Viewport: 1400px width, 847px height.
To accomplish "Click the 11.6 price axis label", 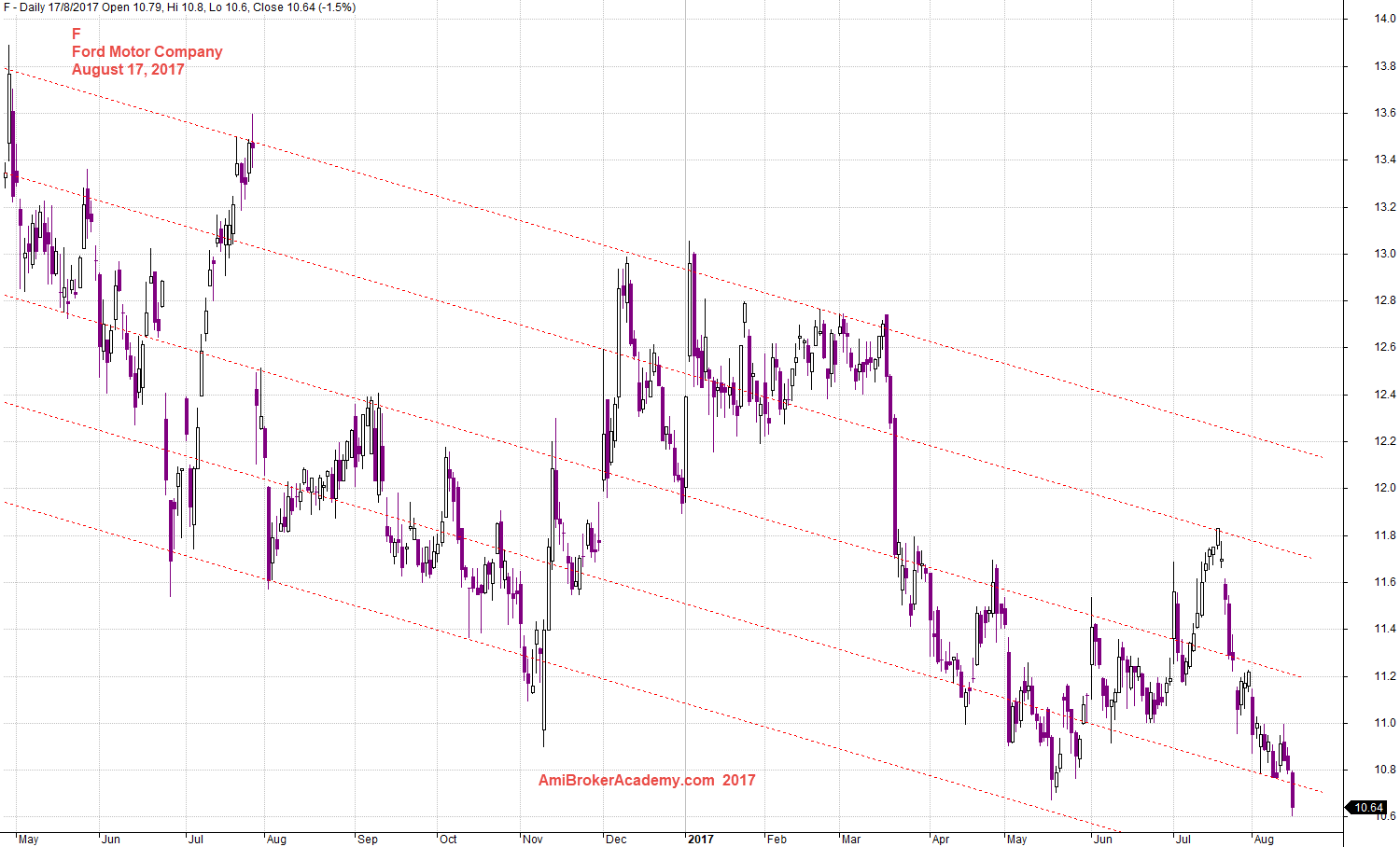I will point(1384,582).
